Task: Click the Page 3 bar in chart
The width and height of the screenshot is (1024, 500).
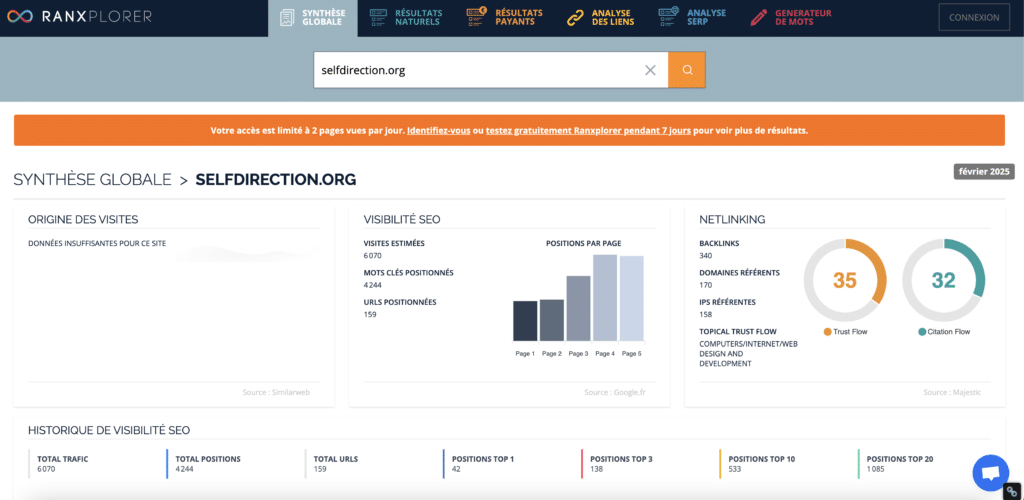Action: [579, 308]
